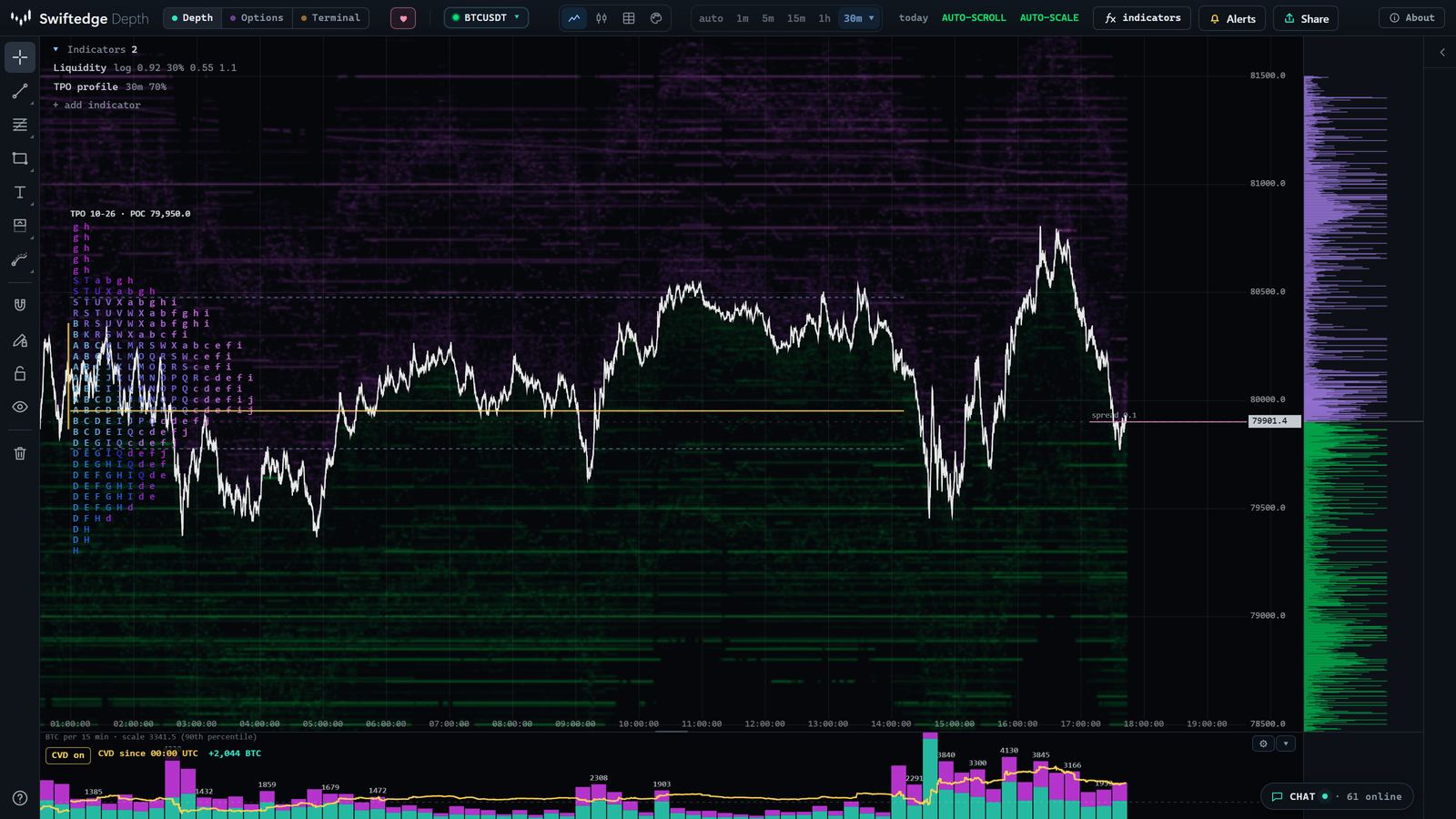Collapse the right side panel chevron
The height and width of the screenshot is (819, 1456).
(x=1442, y=53)
